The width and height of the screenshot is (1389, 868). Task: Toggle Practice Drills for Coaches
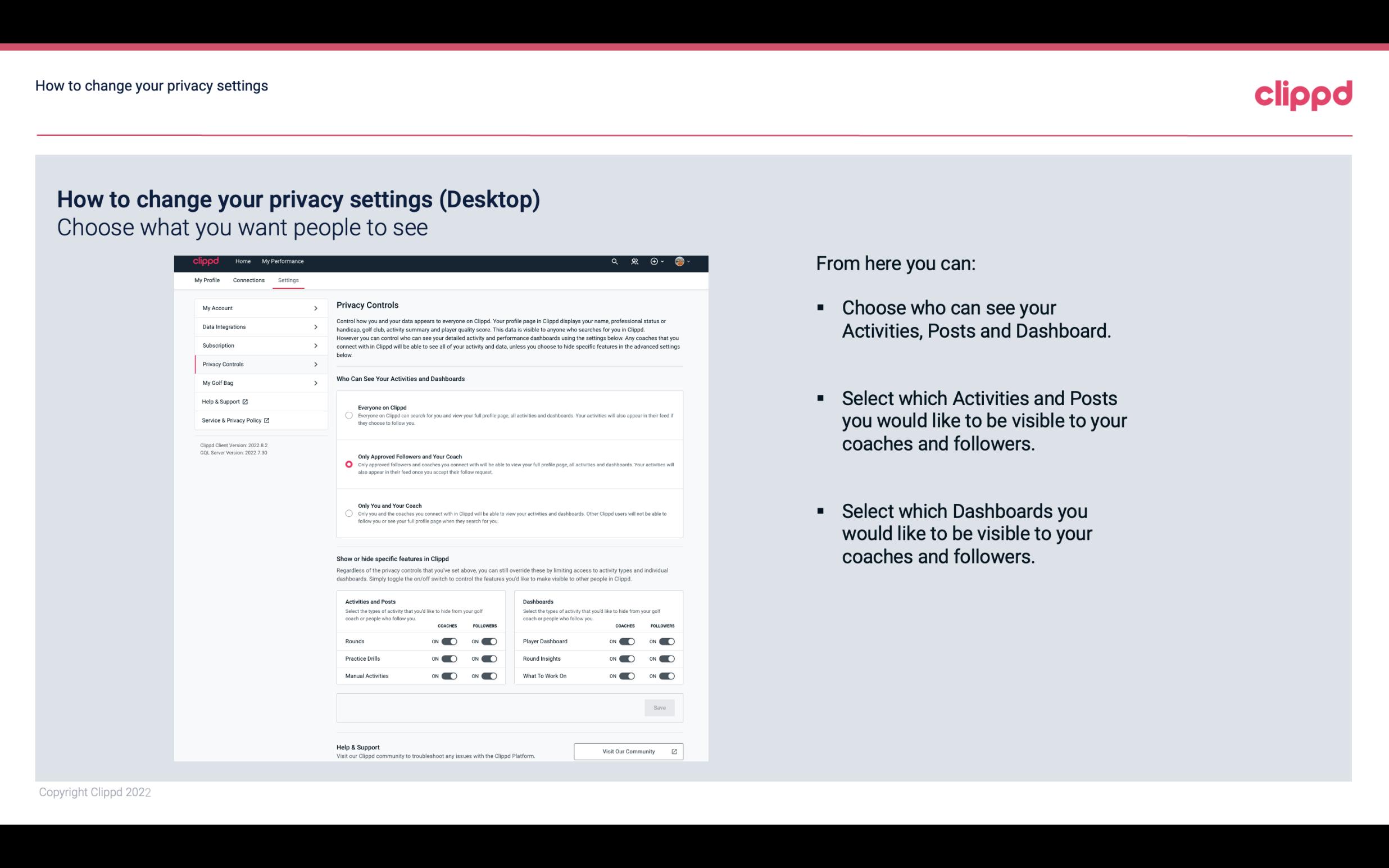click(448, 659)
